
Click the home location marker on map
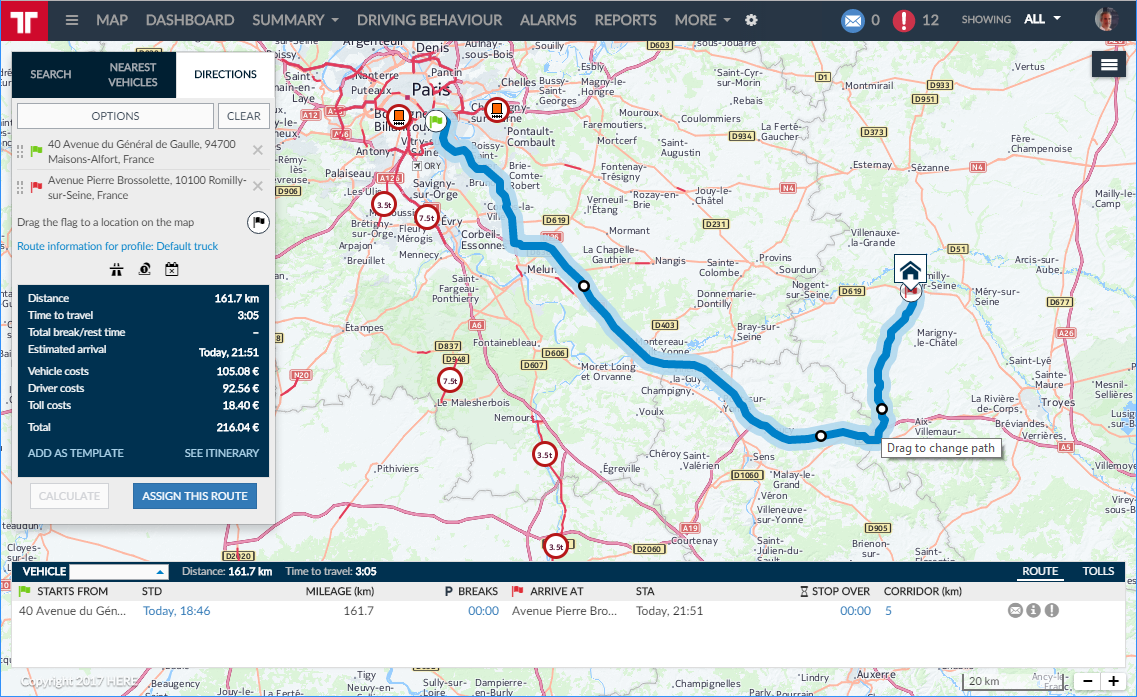click(x=910, y=270)
